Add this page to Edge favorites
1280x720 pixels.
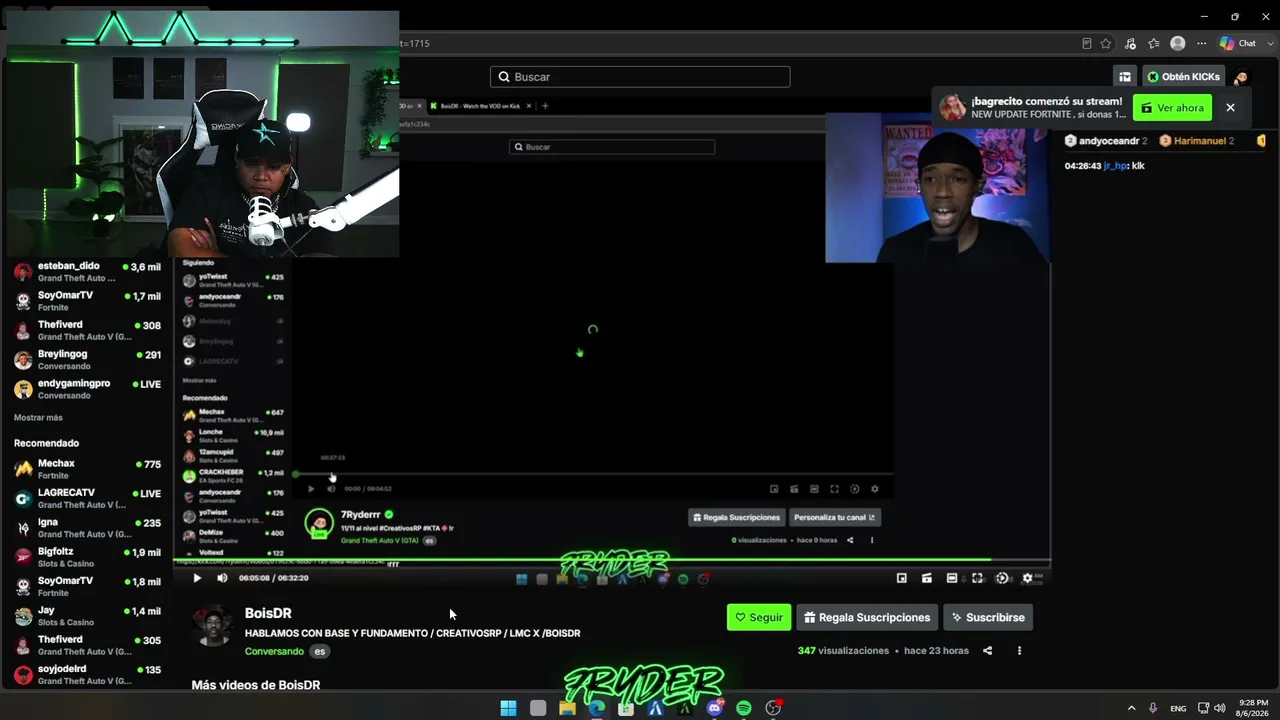click(x=1106, y=43)
